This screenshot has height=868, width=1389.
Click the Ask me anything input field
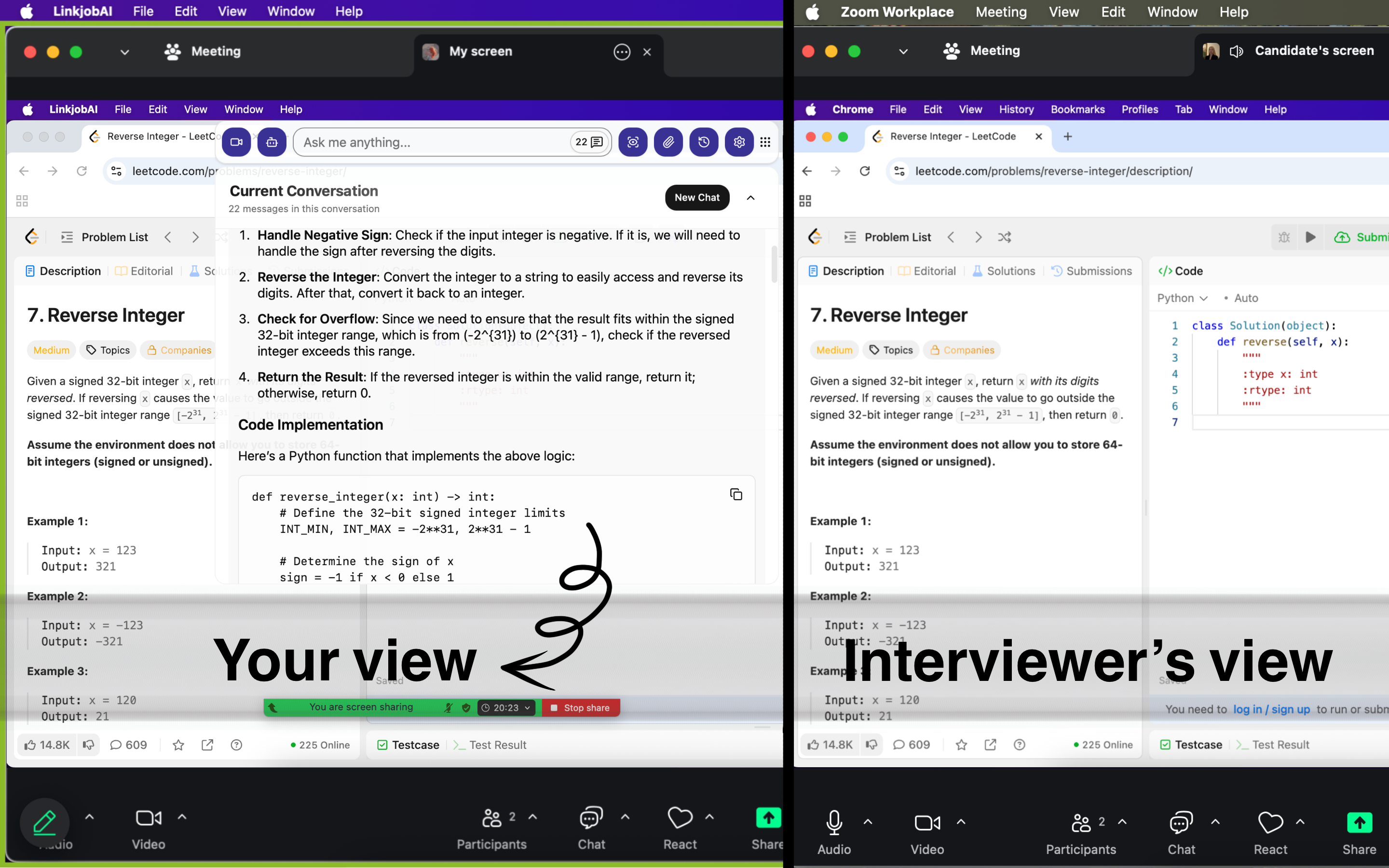click(431, 142)
